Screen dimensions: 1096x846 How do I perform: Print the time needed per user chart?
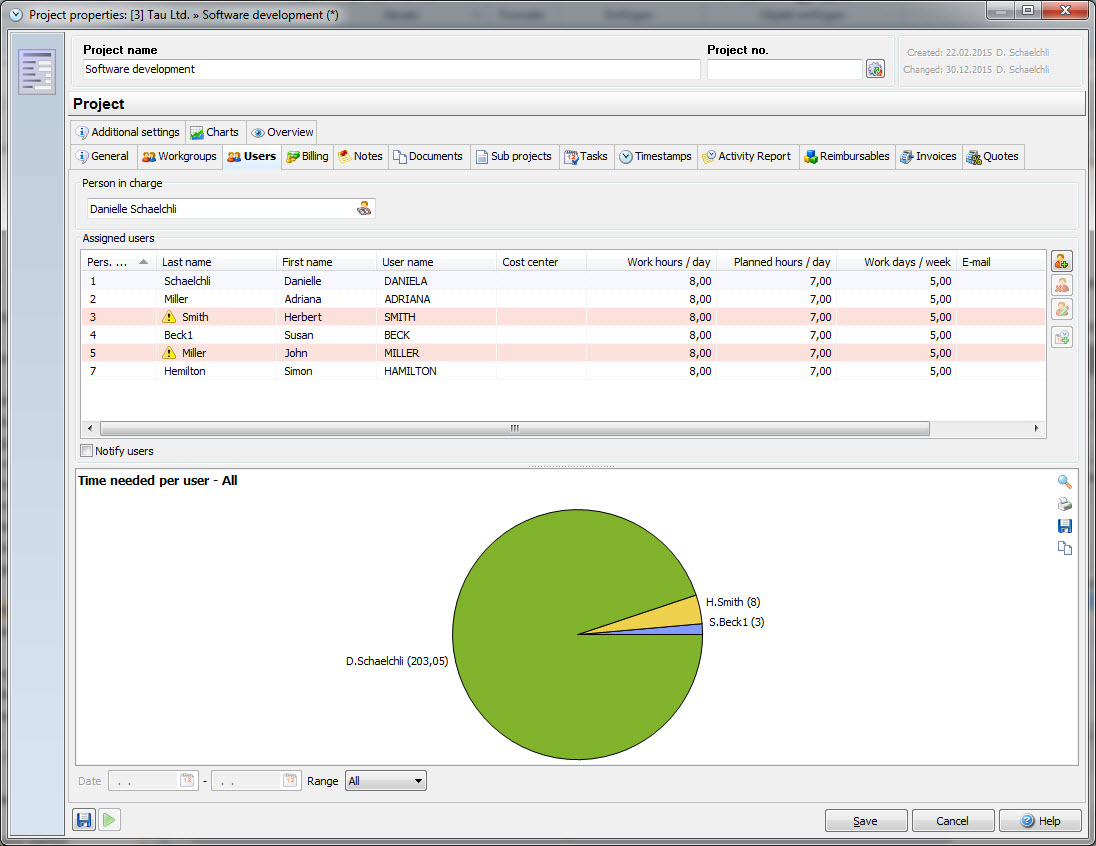pos(1064,504)
